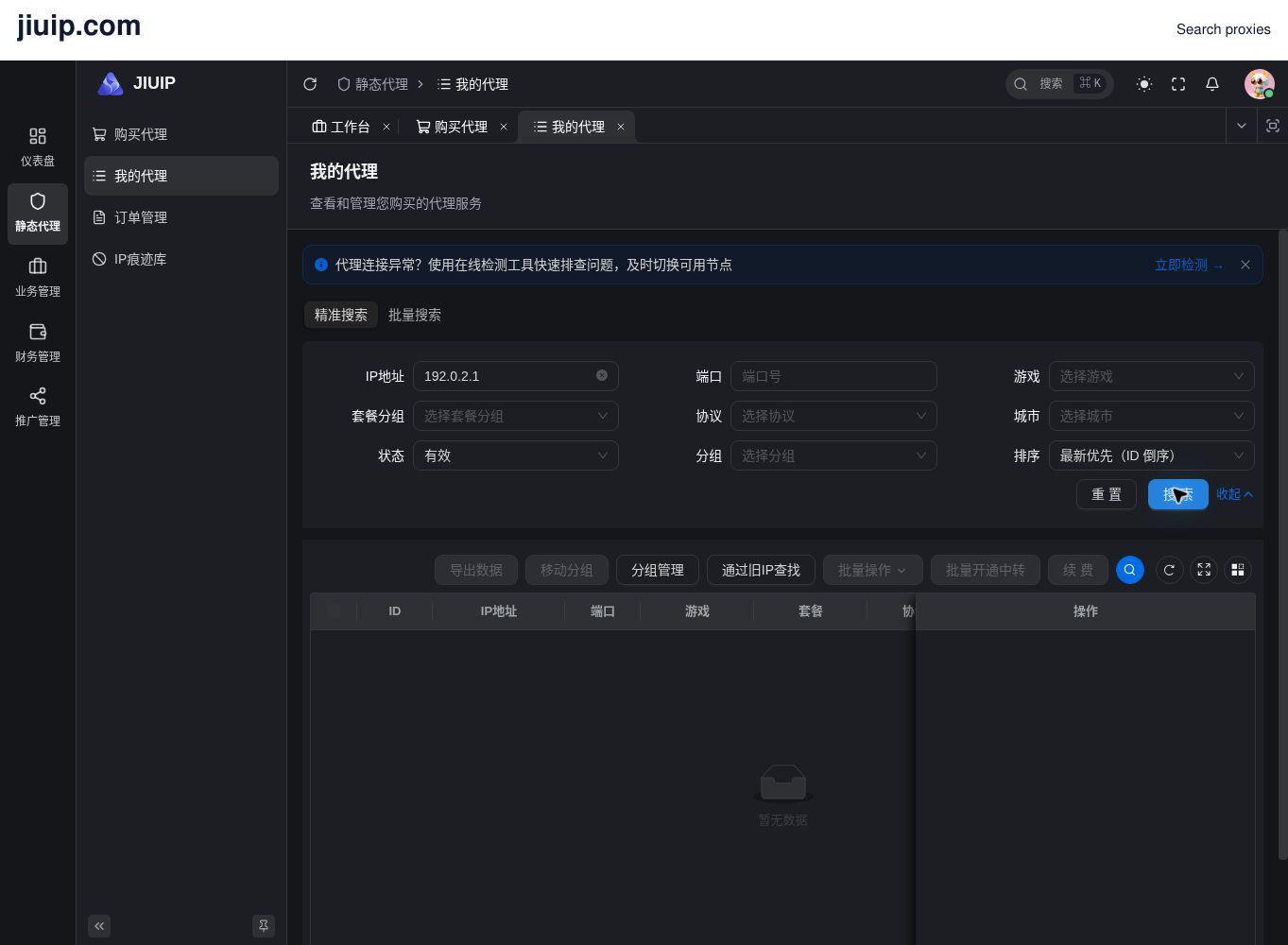Close the 我的代理 tab

621,127
